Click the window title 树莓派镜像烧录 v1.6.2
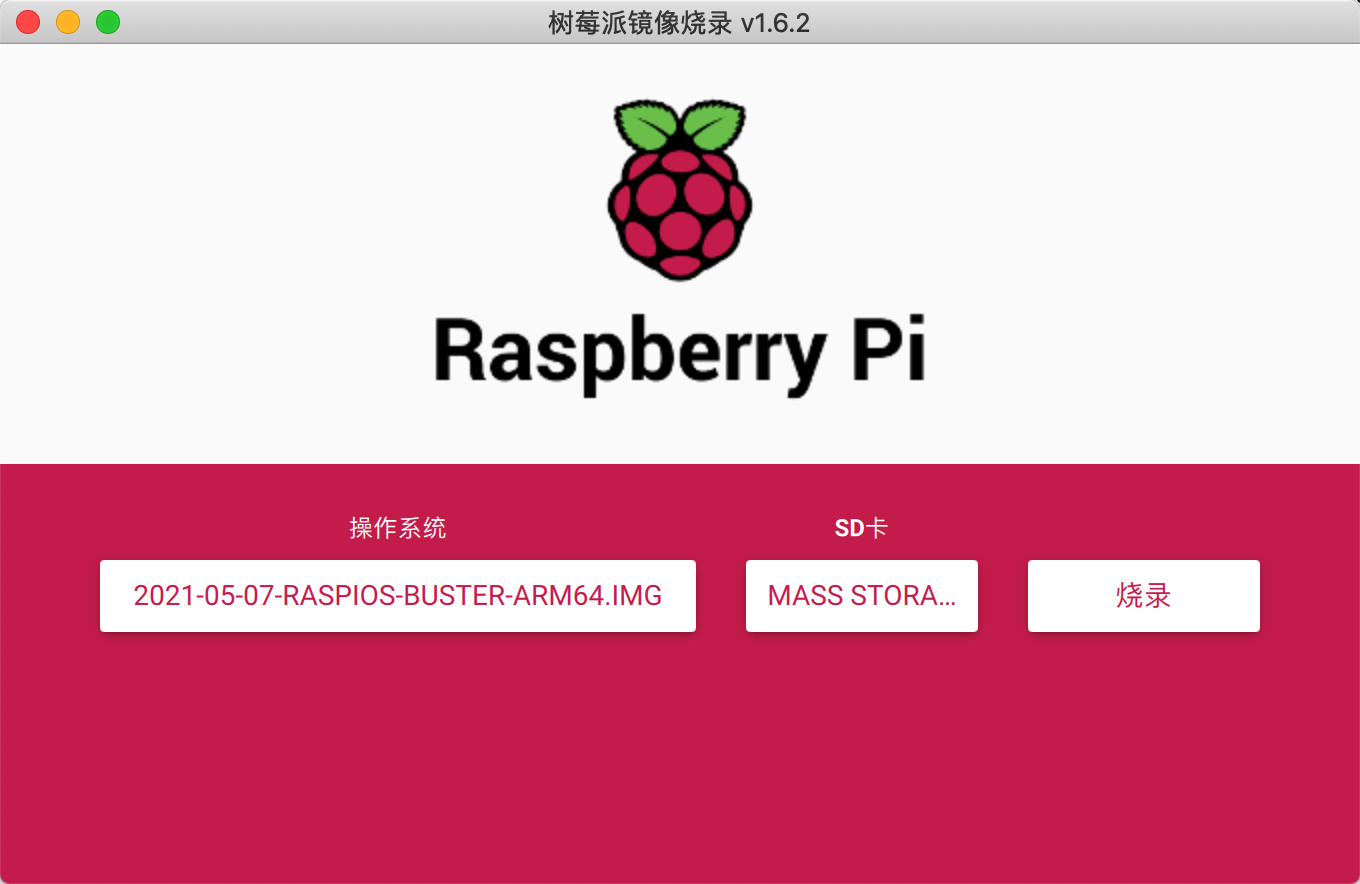Viewport: 1360px width, 884px height. tap(680, 22)
